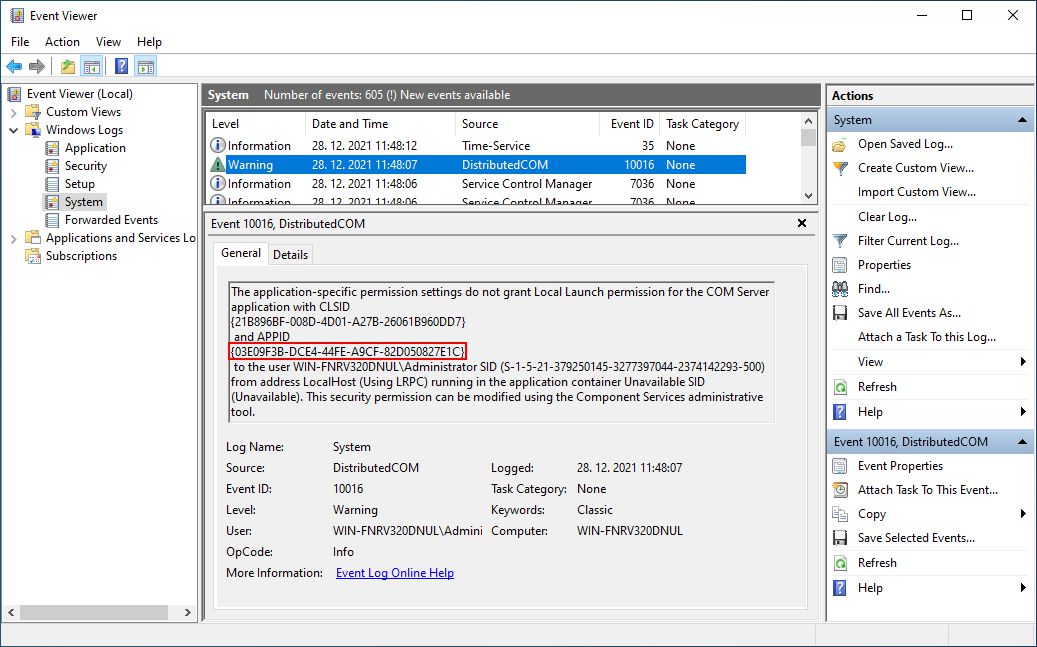Expand the Custom Views tree node

pos(13,112)
